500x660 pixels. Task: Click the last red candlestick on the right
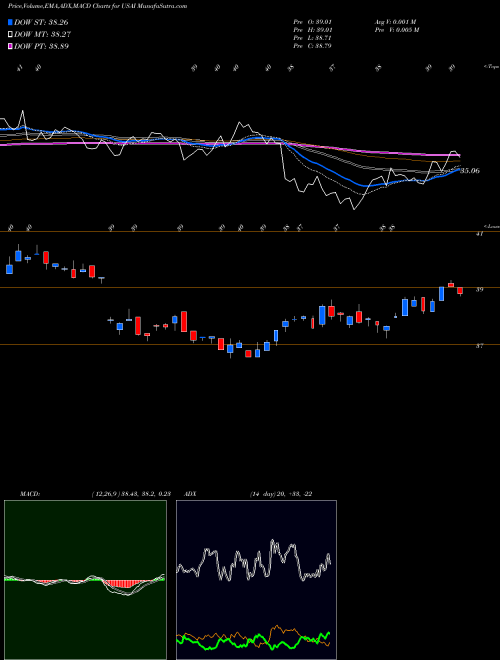(x=460, y=291)
